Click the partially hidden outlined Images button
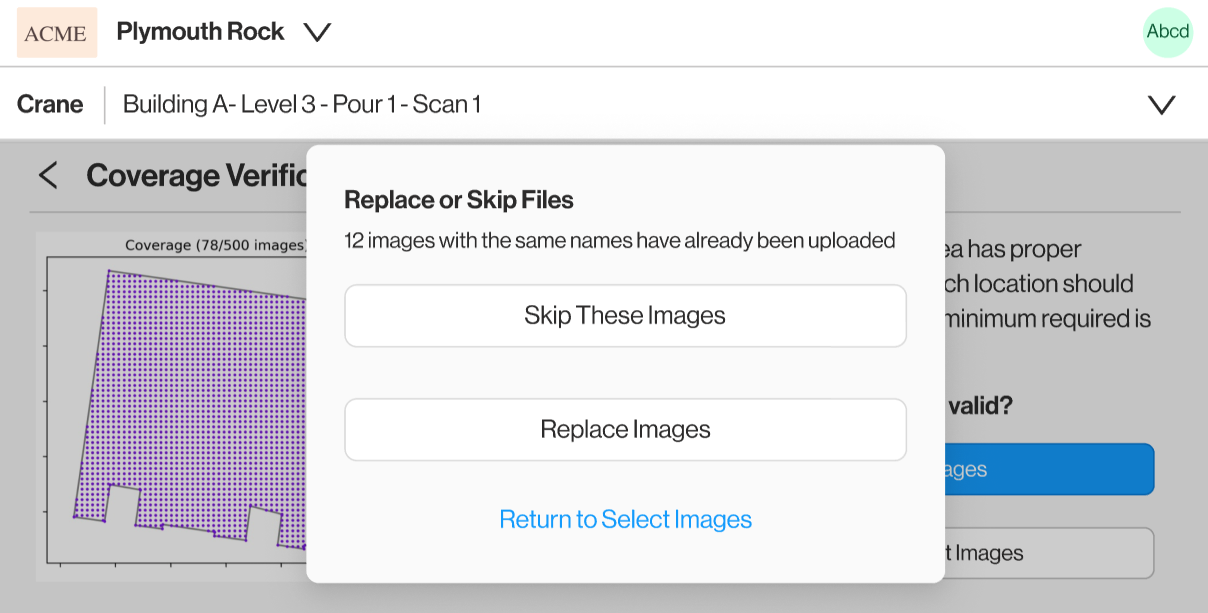 (1049, 553)
